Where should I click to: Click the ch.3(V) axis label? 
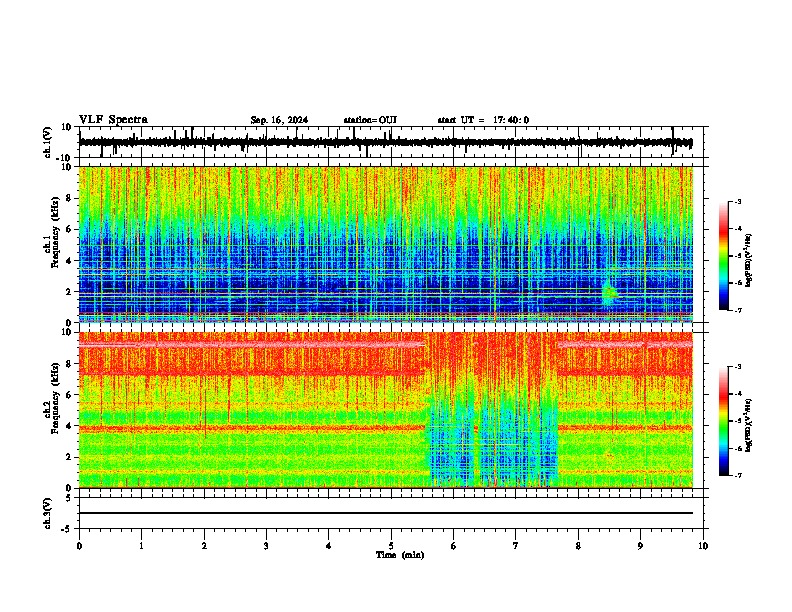pyautogui.click(x=48, y=513)
